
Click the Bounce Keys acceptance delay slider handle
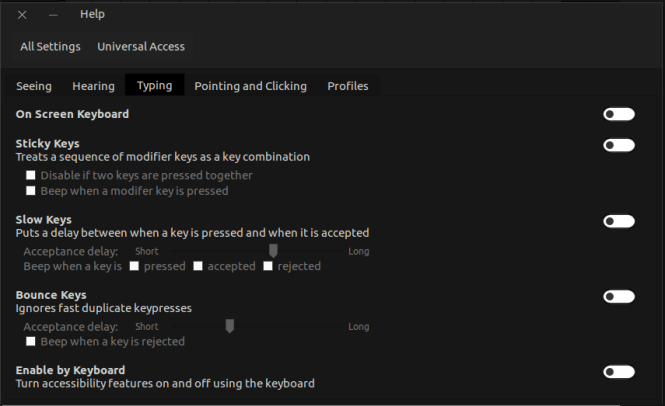[x=229, y=326]
